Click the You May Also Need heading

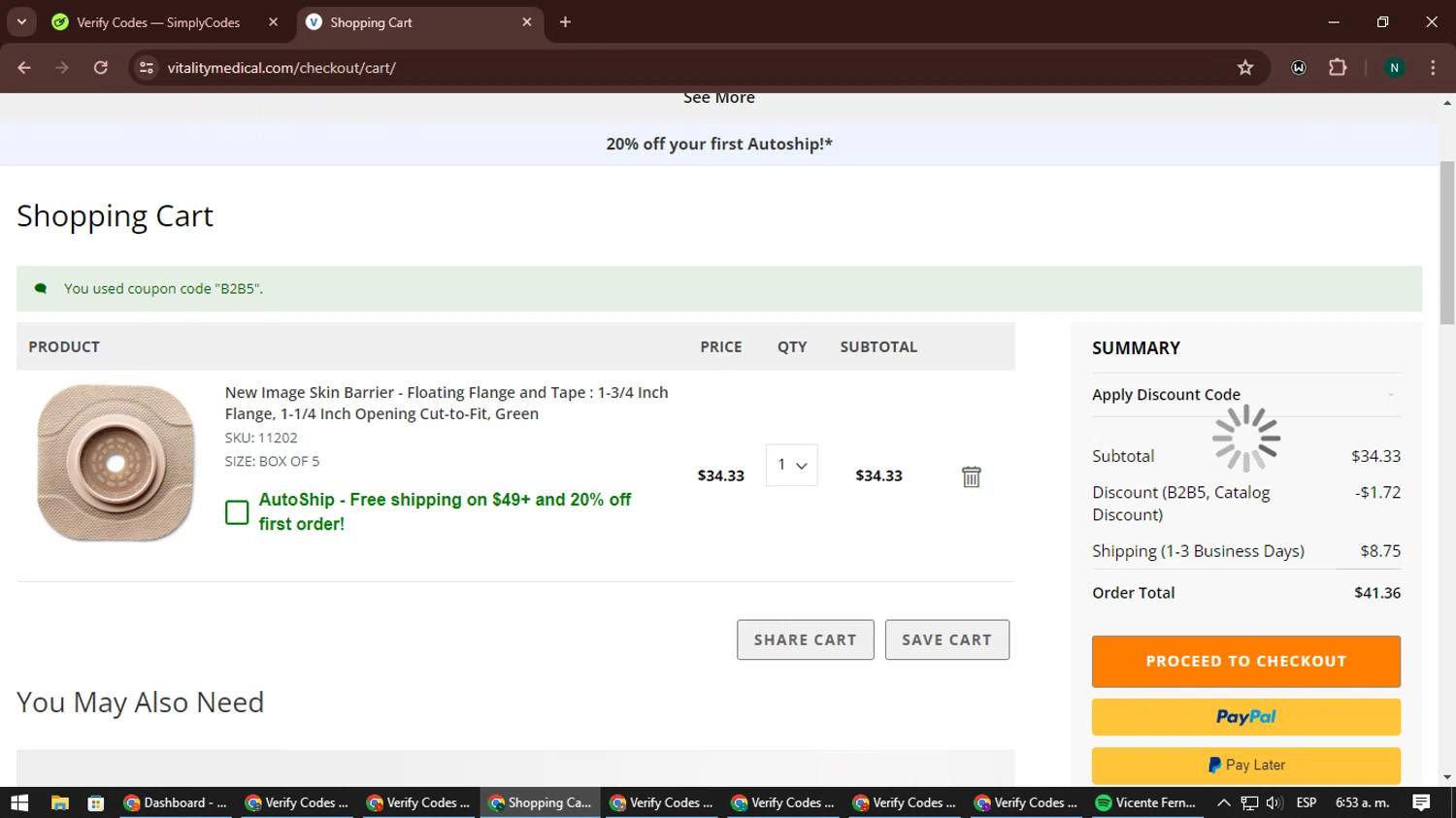[x=141, y=703]
